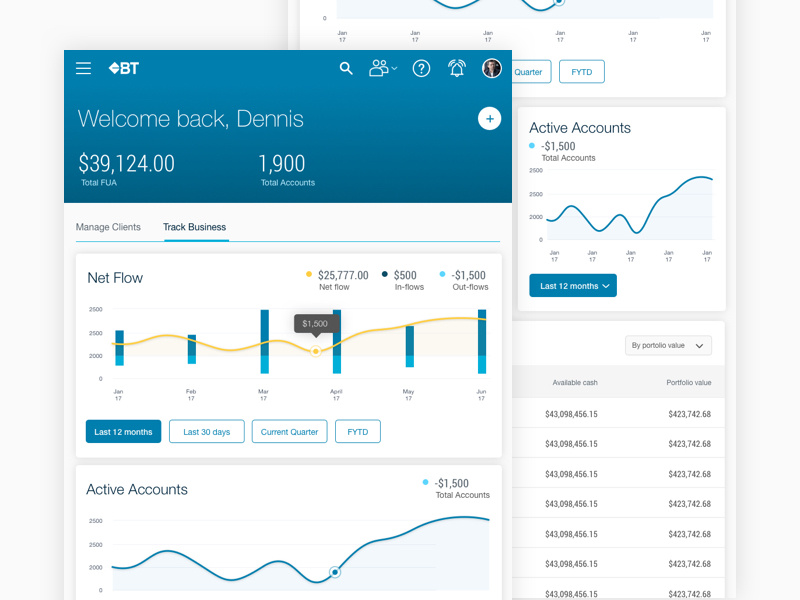This screenshot has height=600, width=800.
Task: Click the highlighted data point on Active Accounts chart
Action: (334, 572)
